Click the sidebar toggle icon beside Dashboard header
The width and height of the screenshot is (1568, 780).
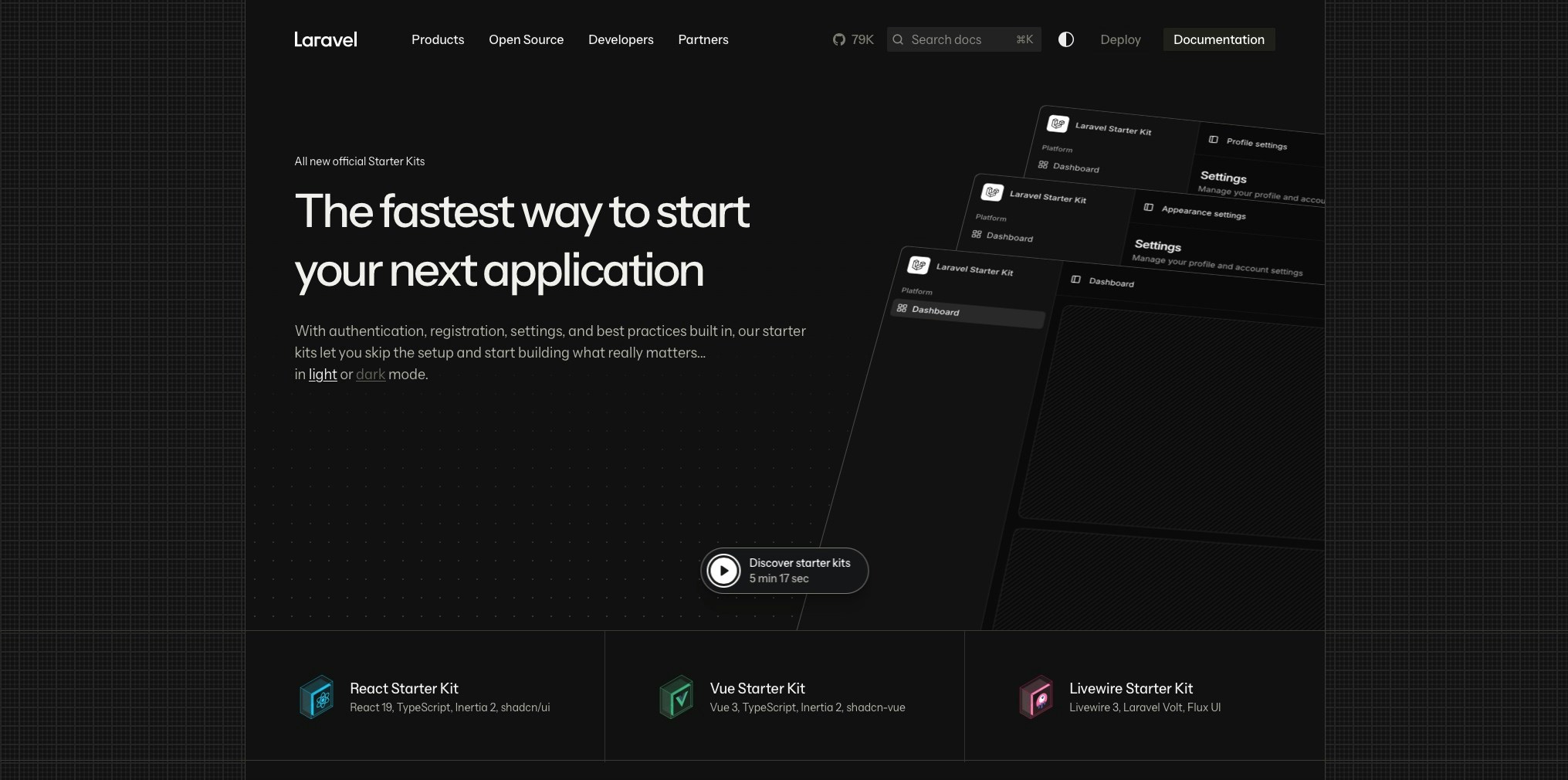pos(1075,280)
